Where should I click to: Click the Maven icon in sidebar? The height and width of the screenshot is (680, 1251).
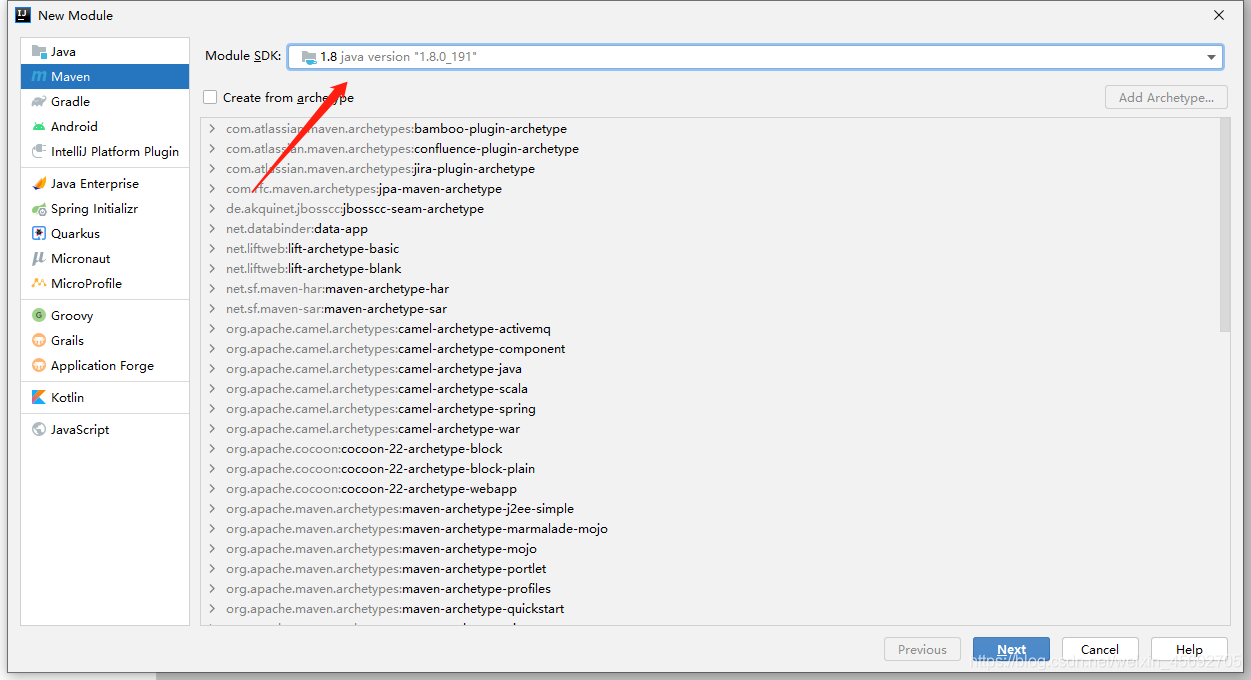pyautogui.click(x=39, y=77)
